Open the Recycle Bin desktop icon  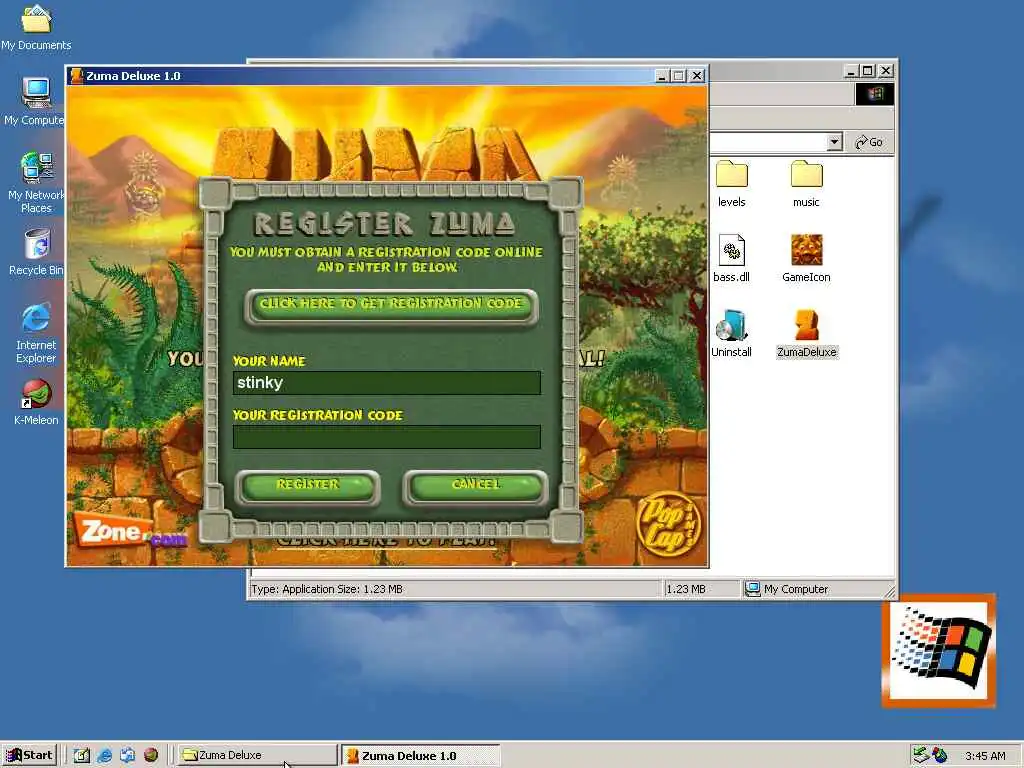coord(37,252)
